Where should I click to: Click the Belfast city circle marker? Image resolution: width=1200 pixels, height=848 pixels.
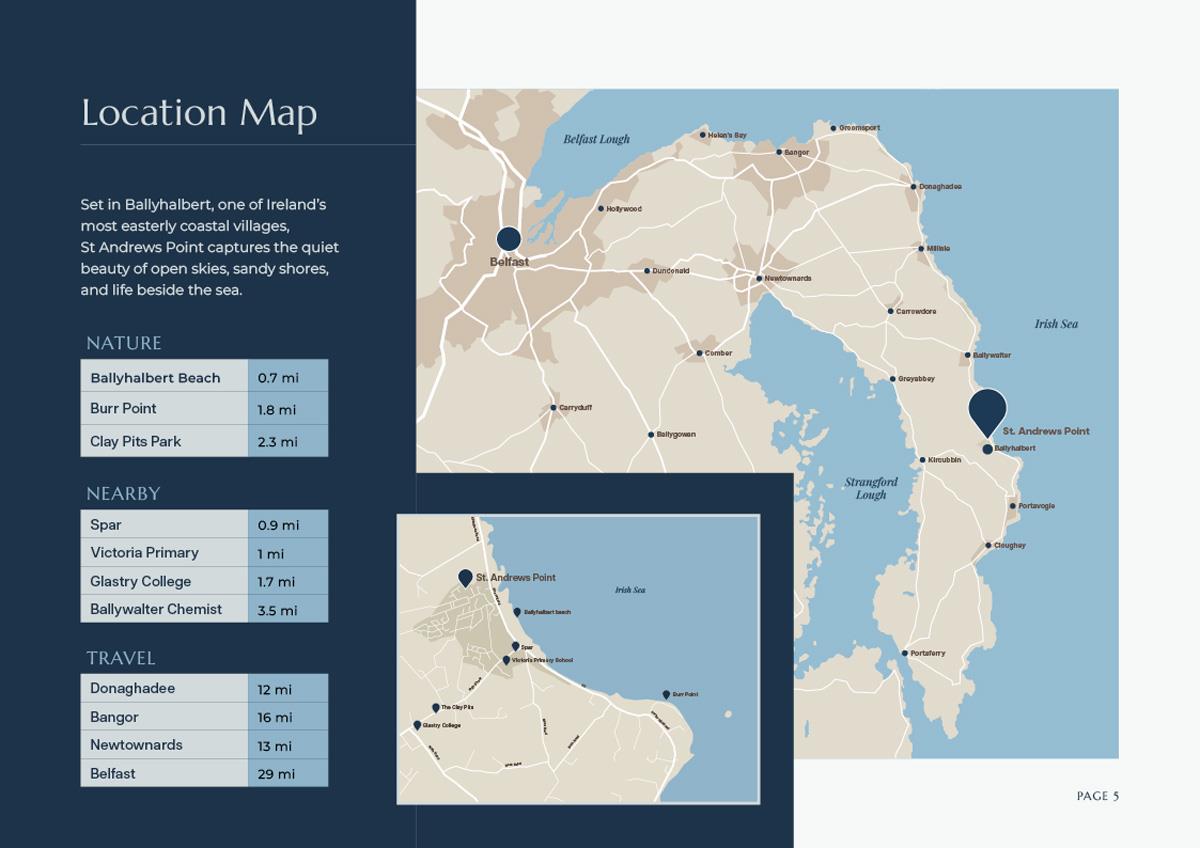pyautogui.click(x=509, y=238)
